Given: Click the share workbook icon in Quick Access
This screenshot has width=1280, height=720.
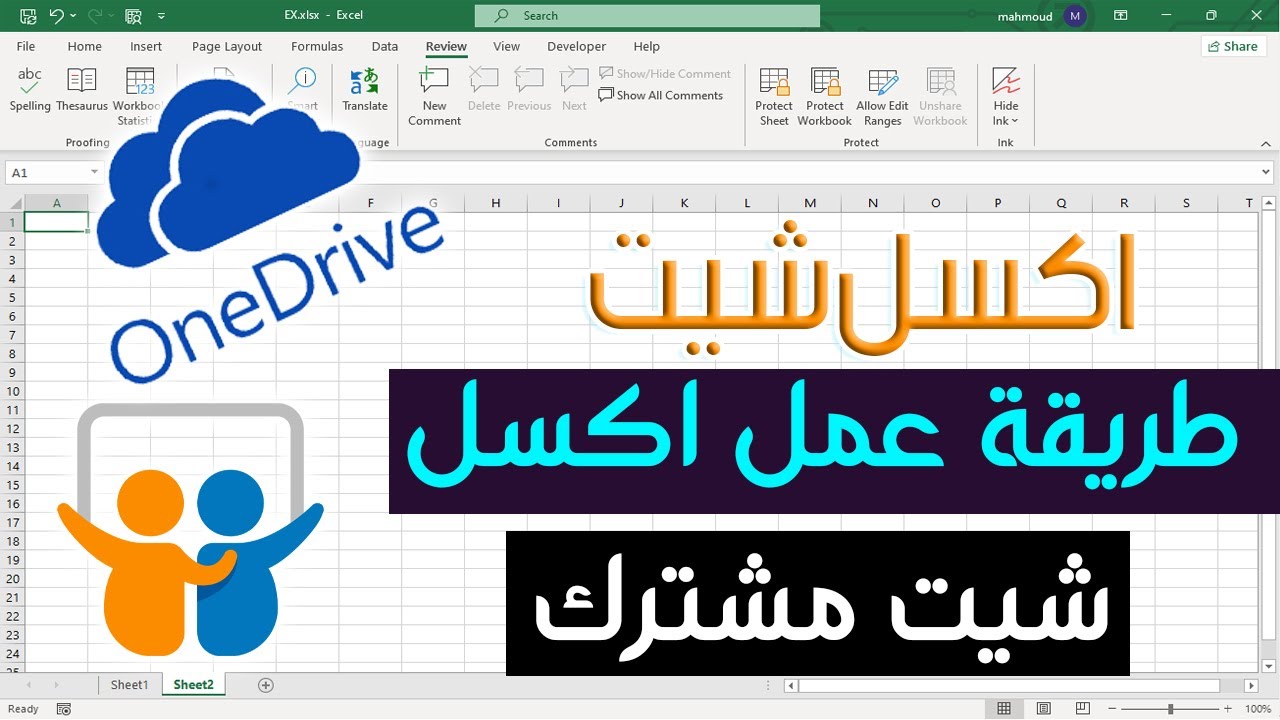Looking at the screenshot, I should pyautogui.click(x=133, y=16).
